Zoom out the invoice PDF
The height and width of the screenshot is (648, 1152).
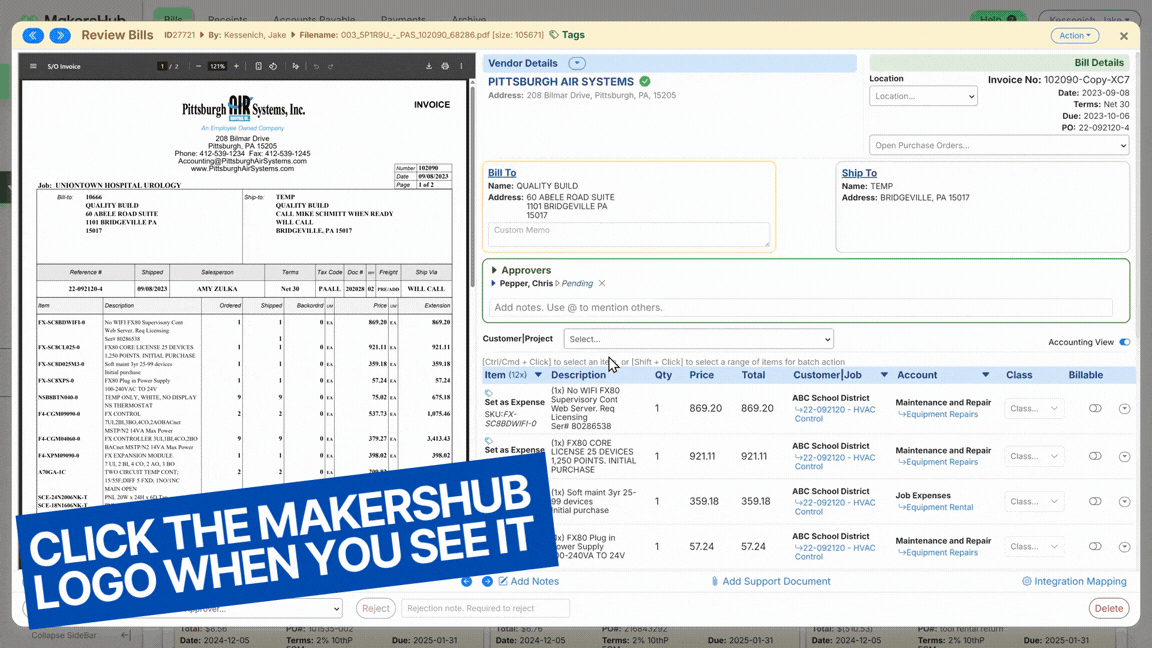[x=198, y=66]
